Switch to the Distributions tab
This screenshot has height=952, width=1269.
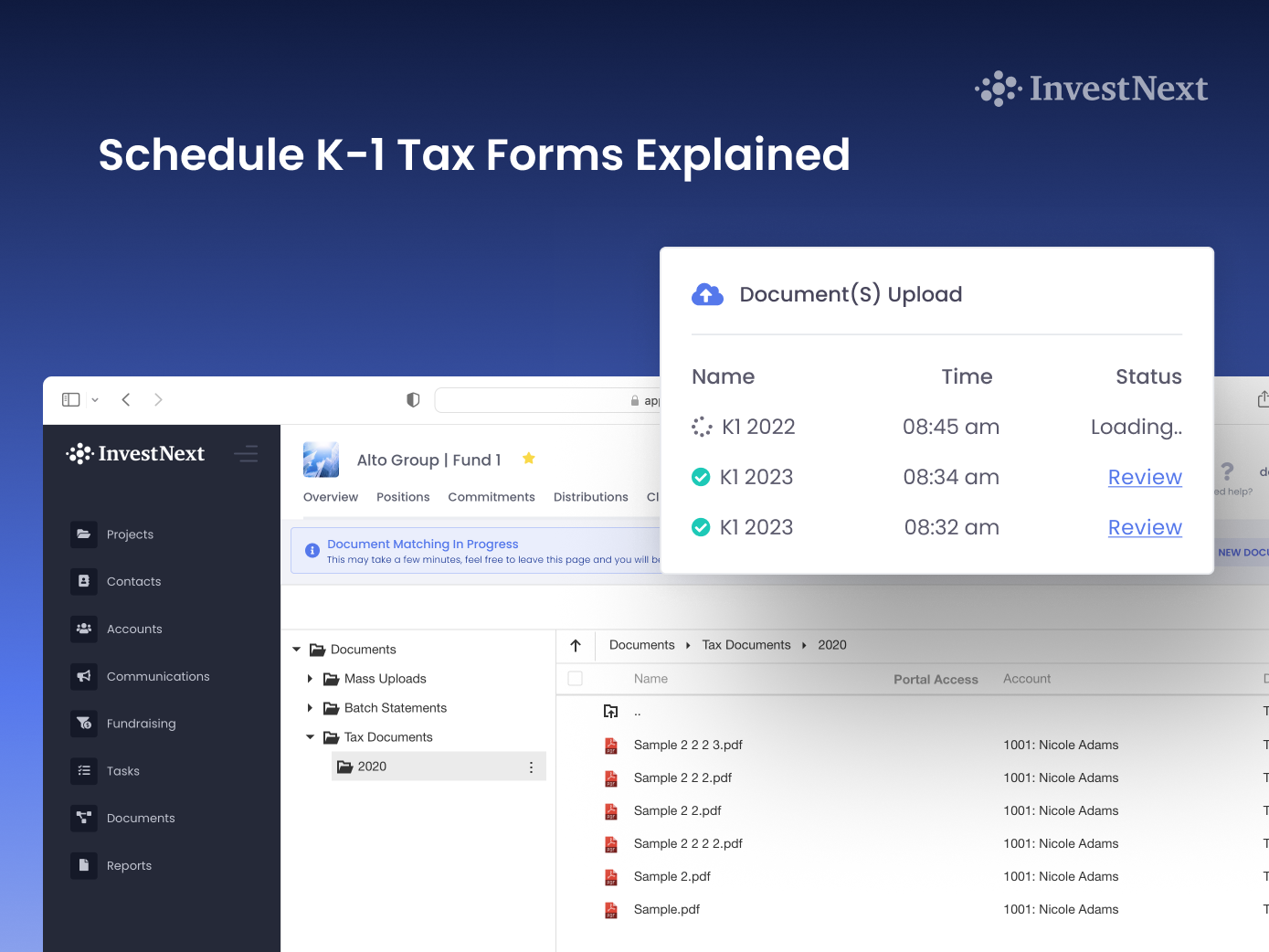(x=591, y=497)
